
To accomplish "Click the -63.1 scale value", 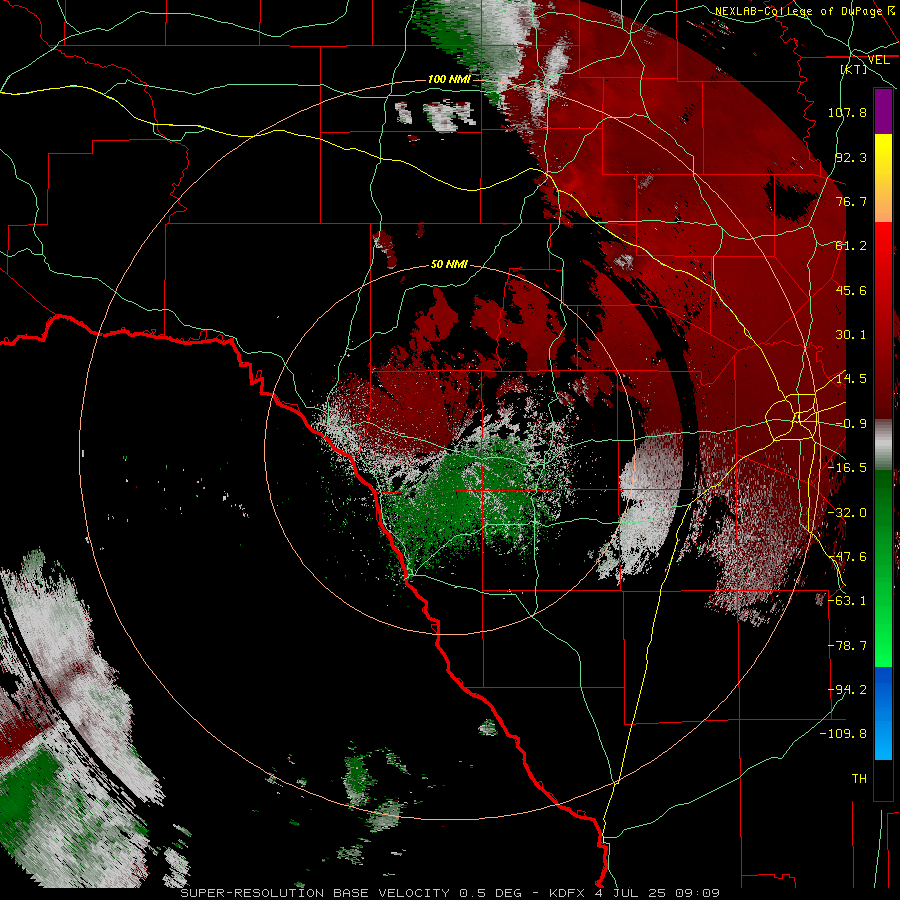I will [x=847, y=601].
